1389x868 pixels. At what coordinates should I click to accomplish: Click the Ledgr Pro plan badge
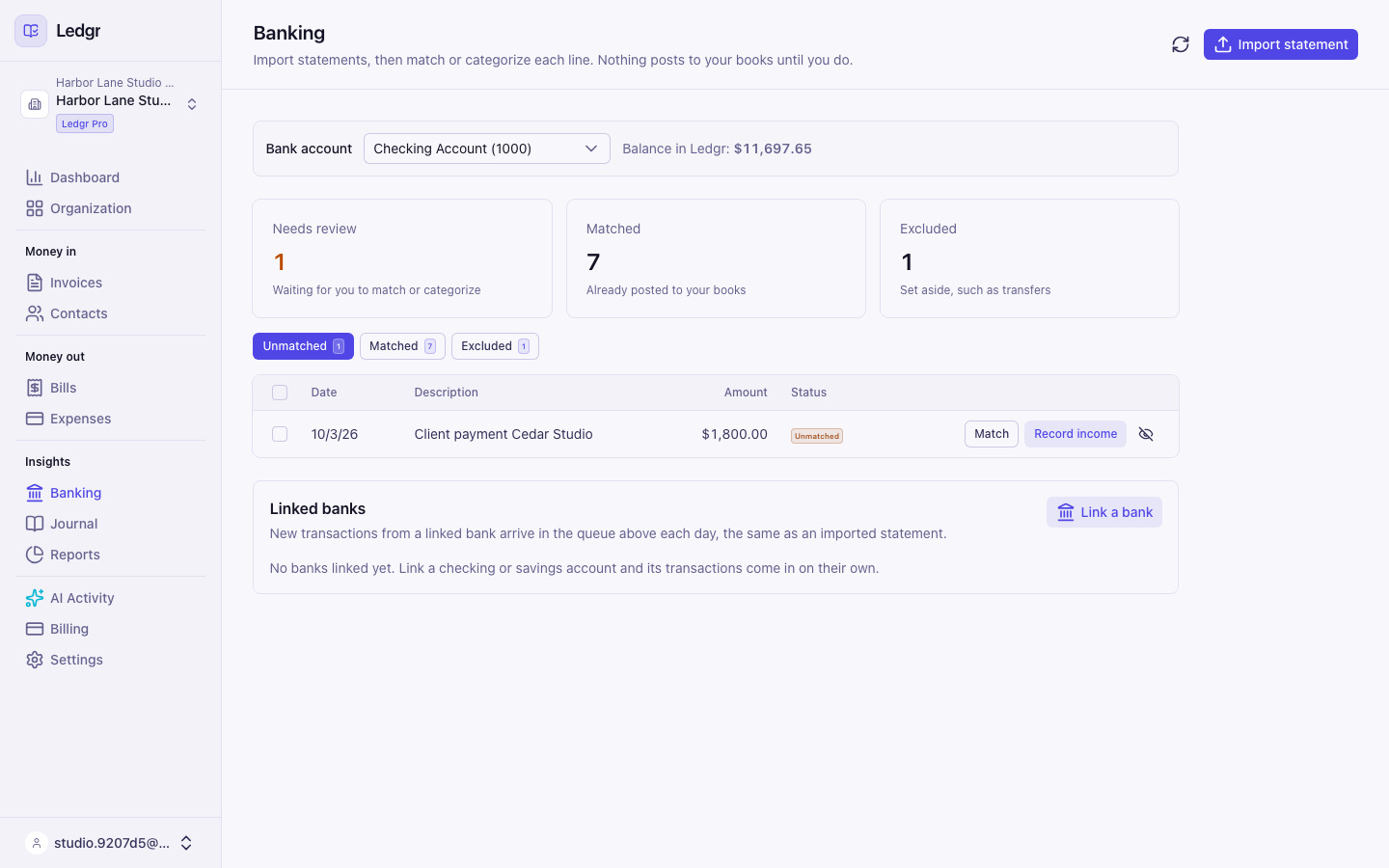(85, 123)
